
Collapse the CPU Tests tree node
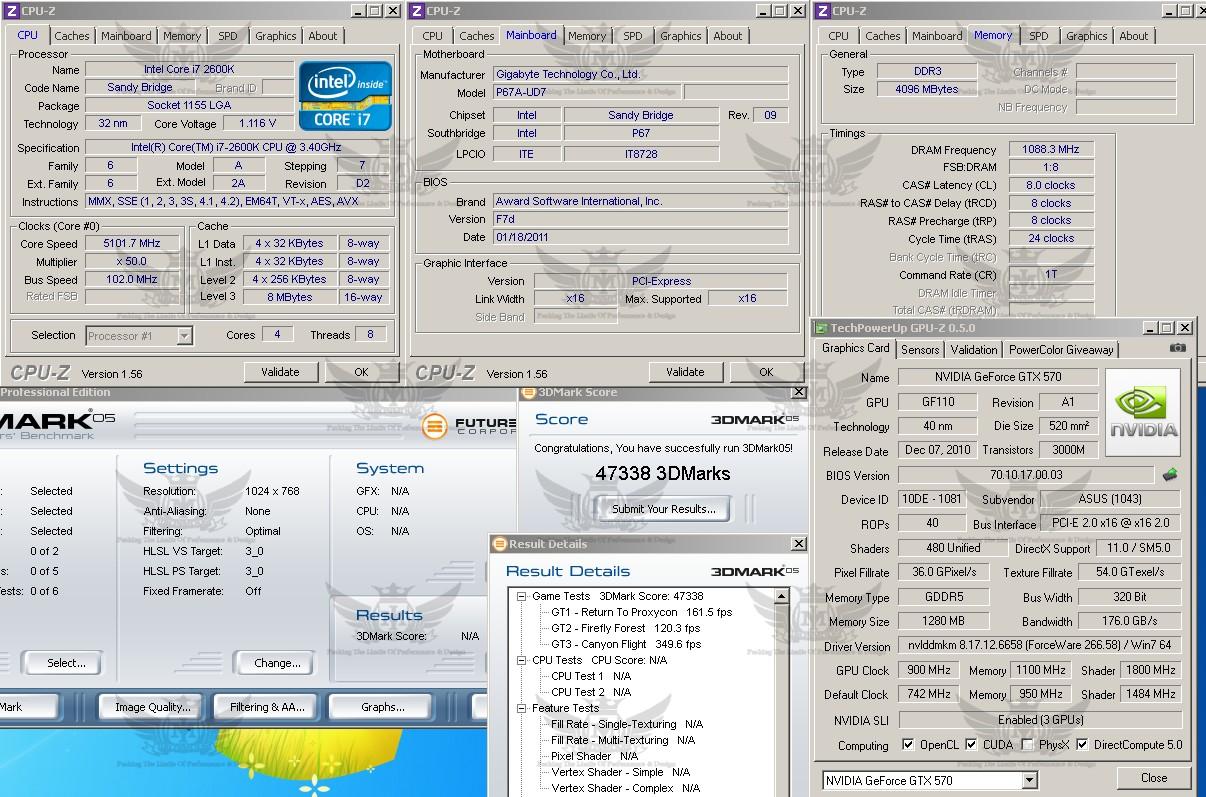(522, 660)
